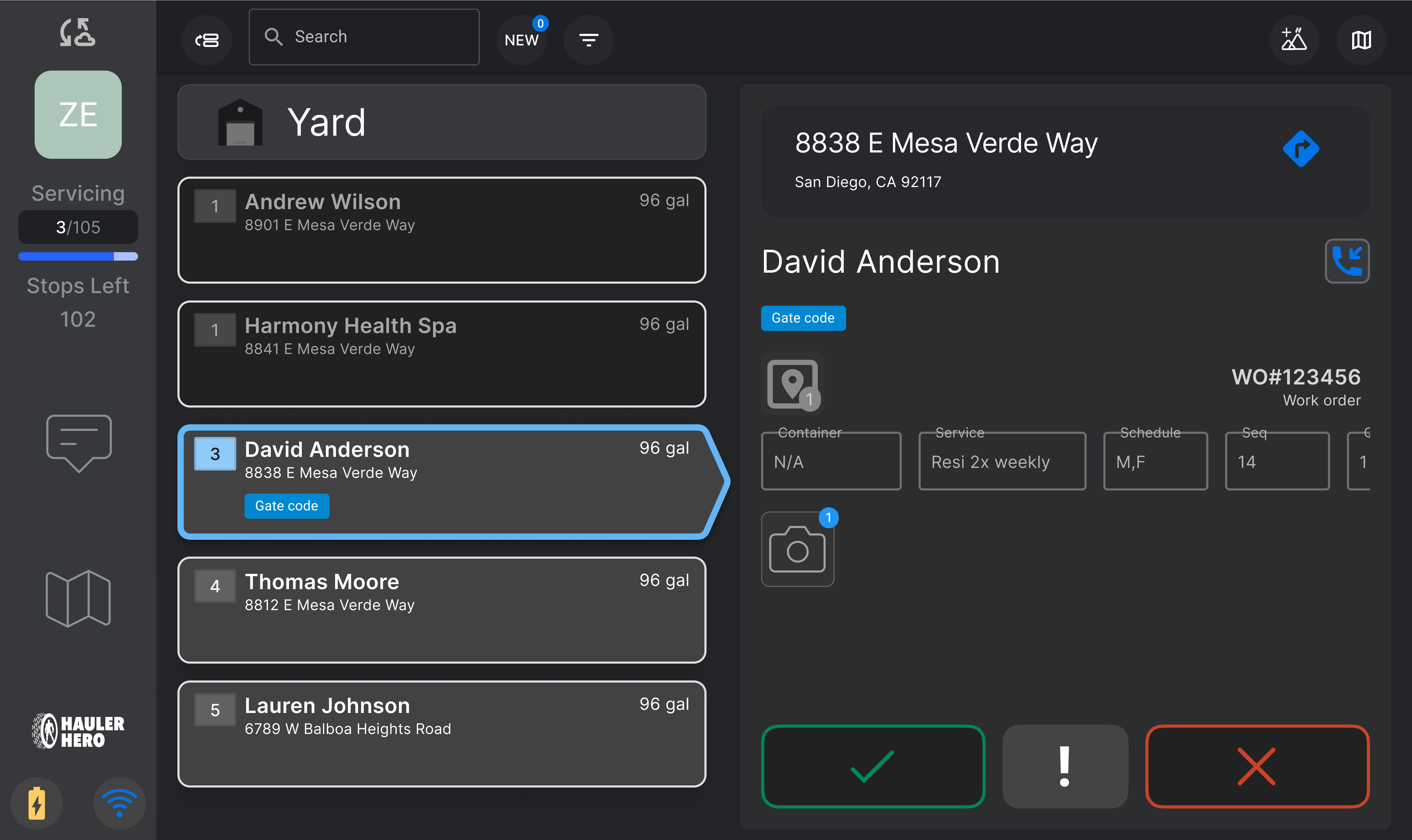
Task: Select Thomas Moore stop card
Action: pos(441,610)
